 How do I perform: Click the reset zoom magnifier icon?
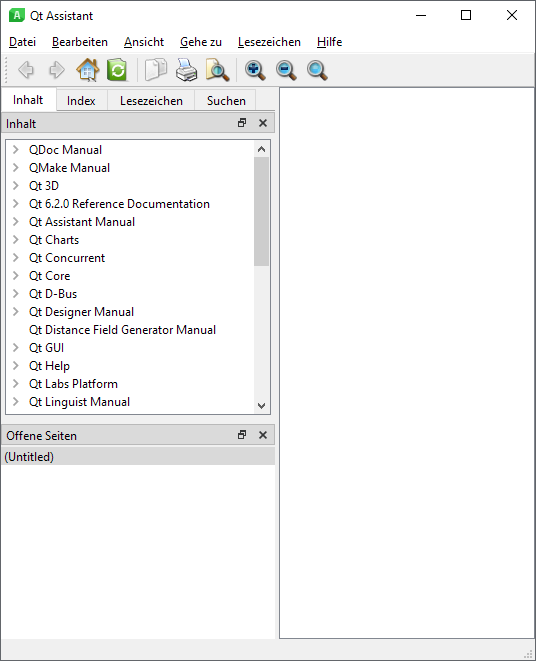317,70
